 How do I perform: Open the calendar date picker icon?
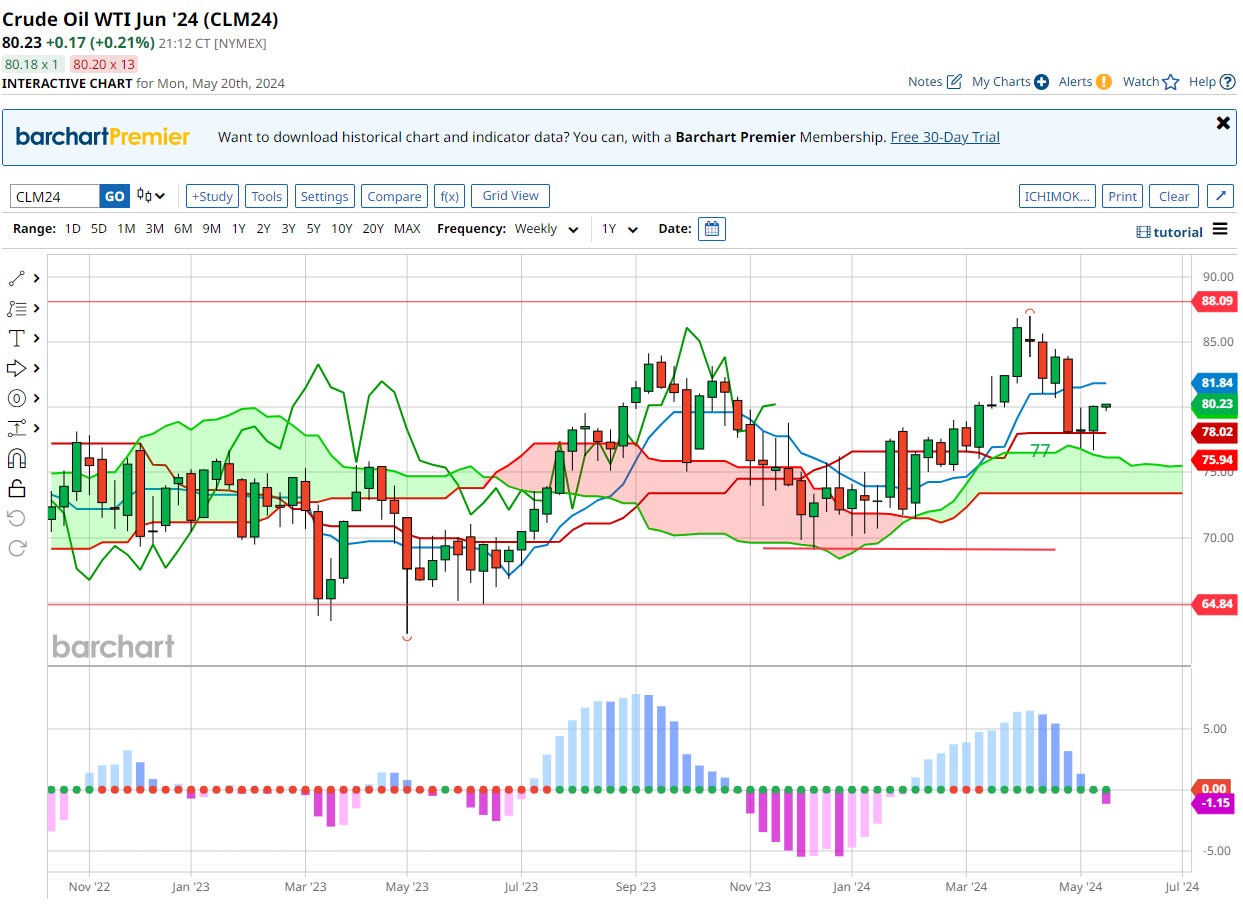712,228
